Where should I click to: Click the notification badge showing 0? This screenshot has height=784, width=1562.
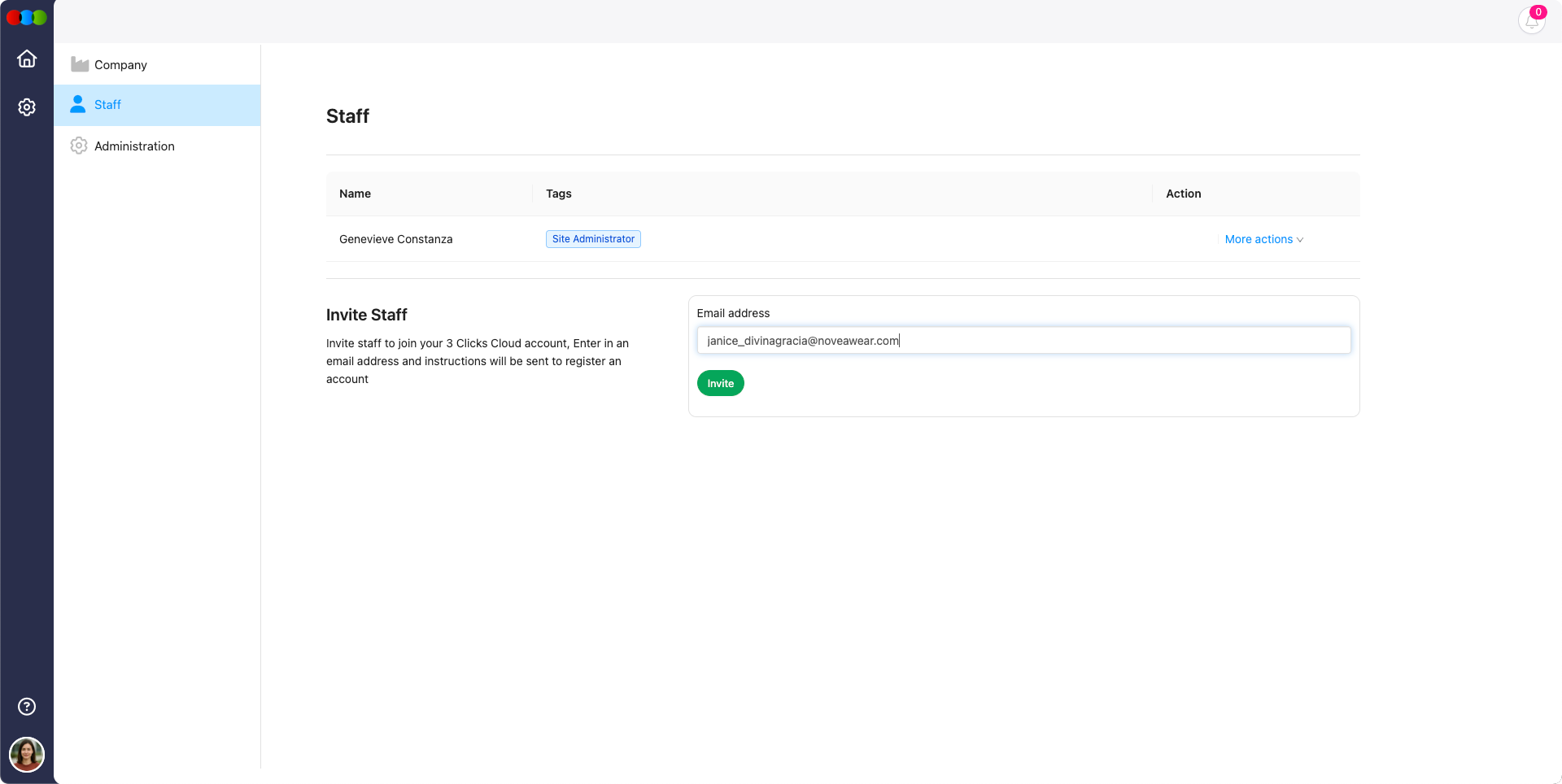[1539, 11]
